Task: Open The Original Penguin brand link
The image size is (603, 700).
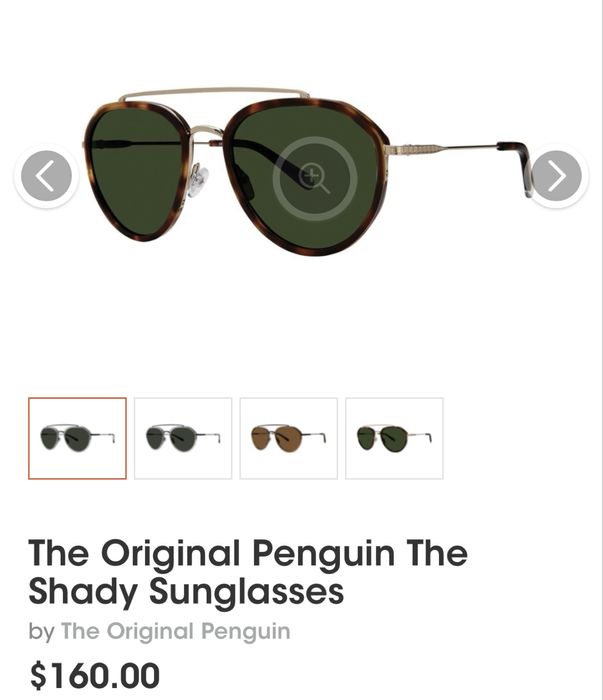Action: tap(175, 631)
